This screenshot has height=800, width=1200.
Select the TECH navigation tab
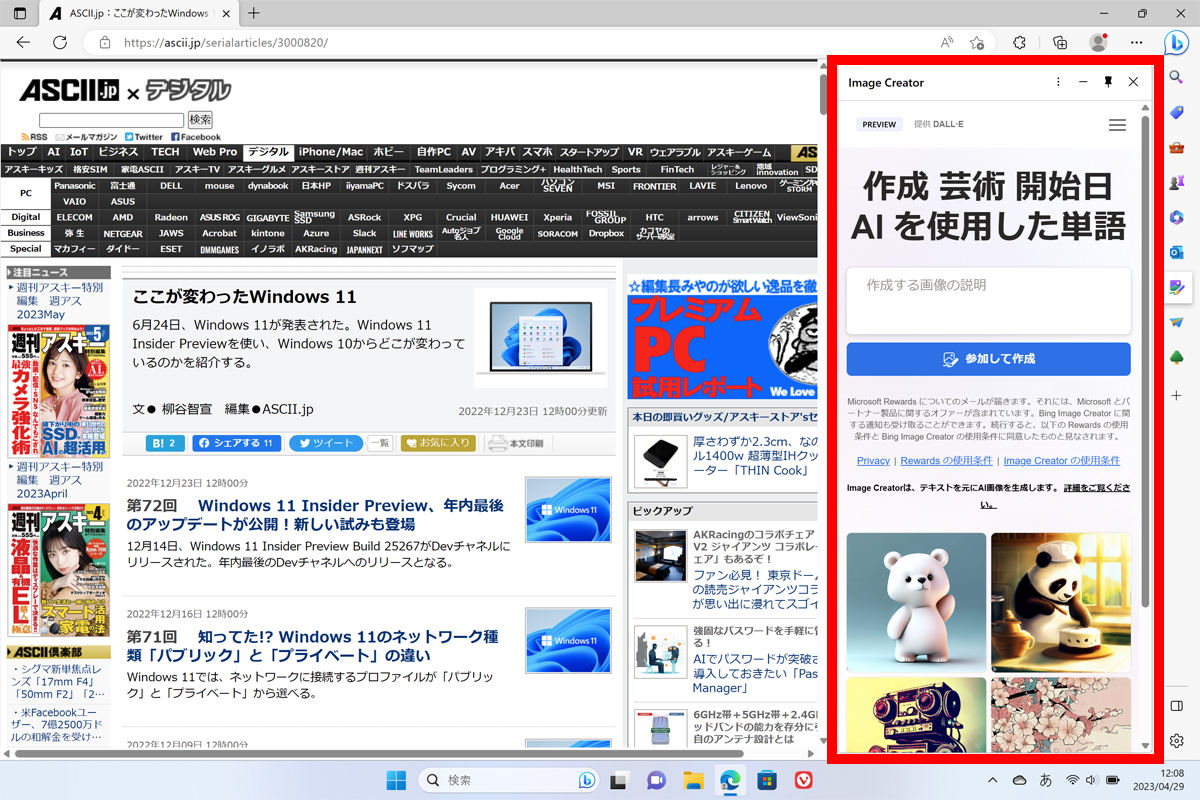165,152
